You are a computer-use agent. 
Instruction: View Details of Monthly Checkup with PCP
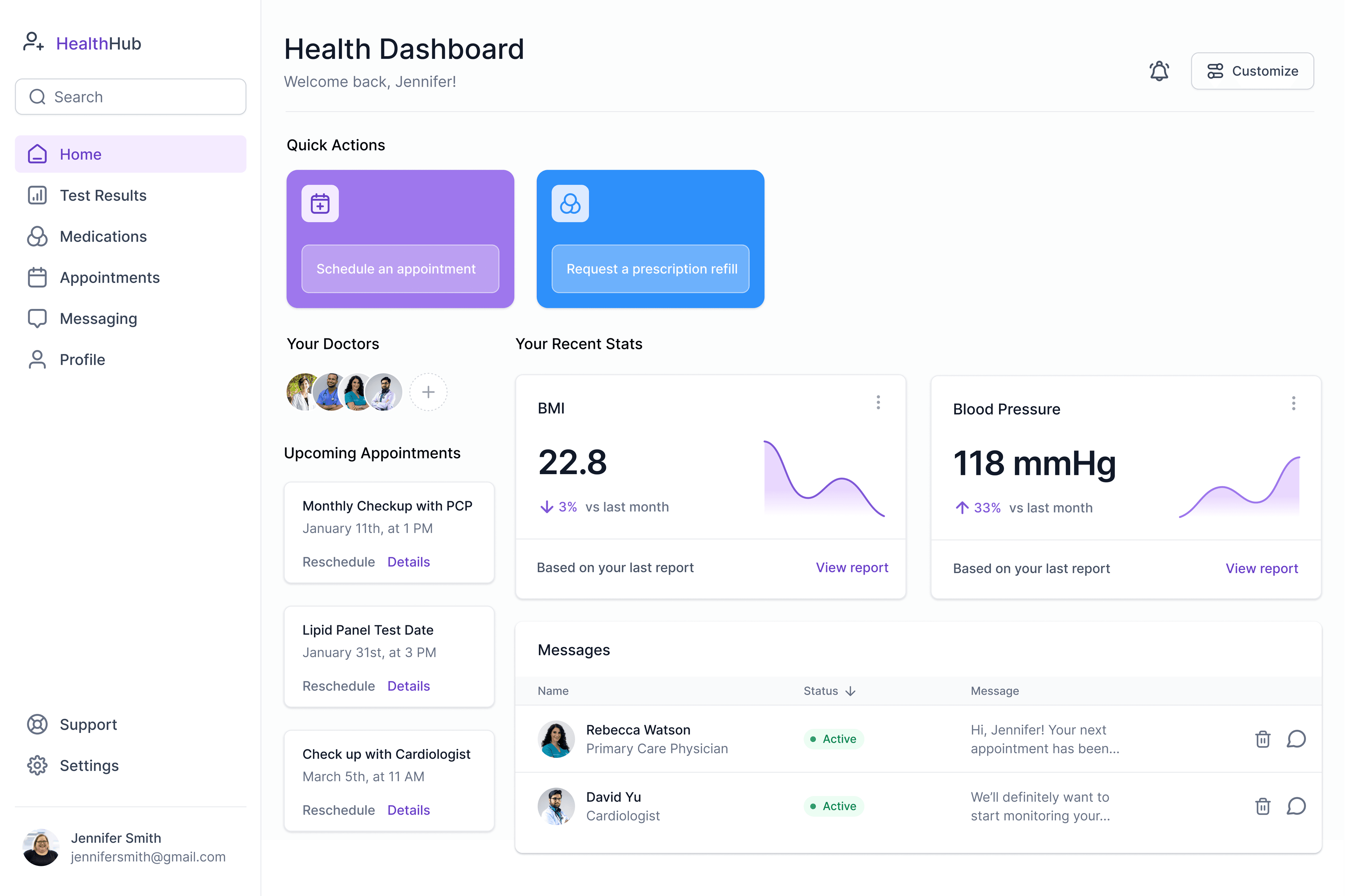(409, 562)
